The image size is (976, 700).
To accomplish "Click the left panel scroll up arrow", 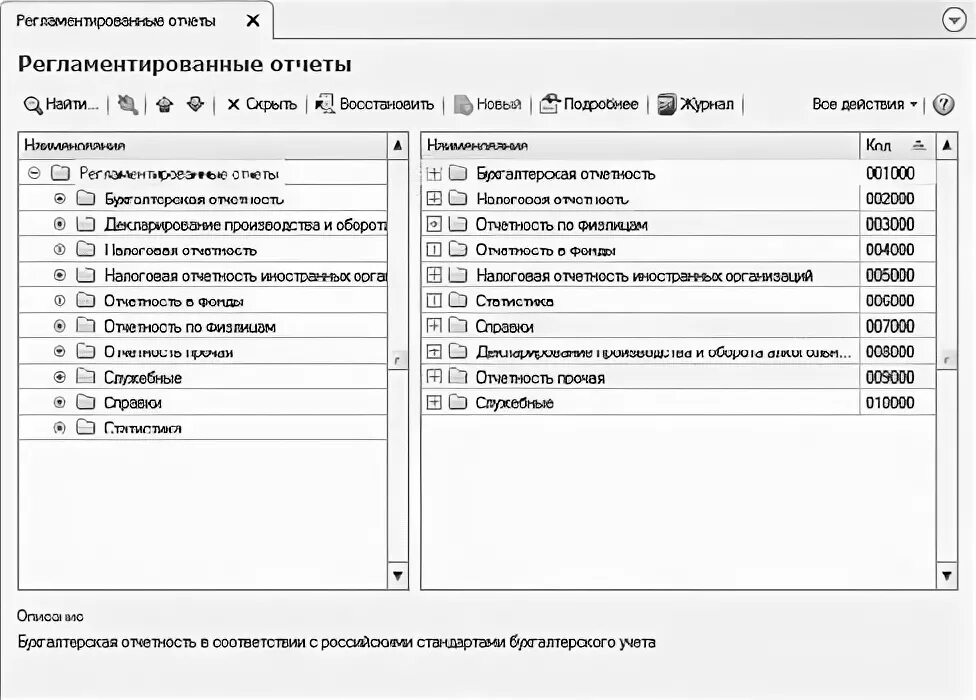I will click(398, 146).
